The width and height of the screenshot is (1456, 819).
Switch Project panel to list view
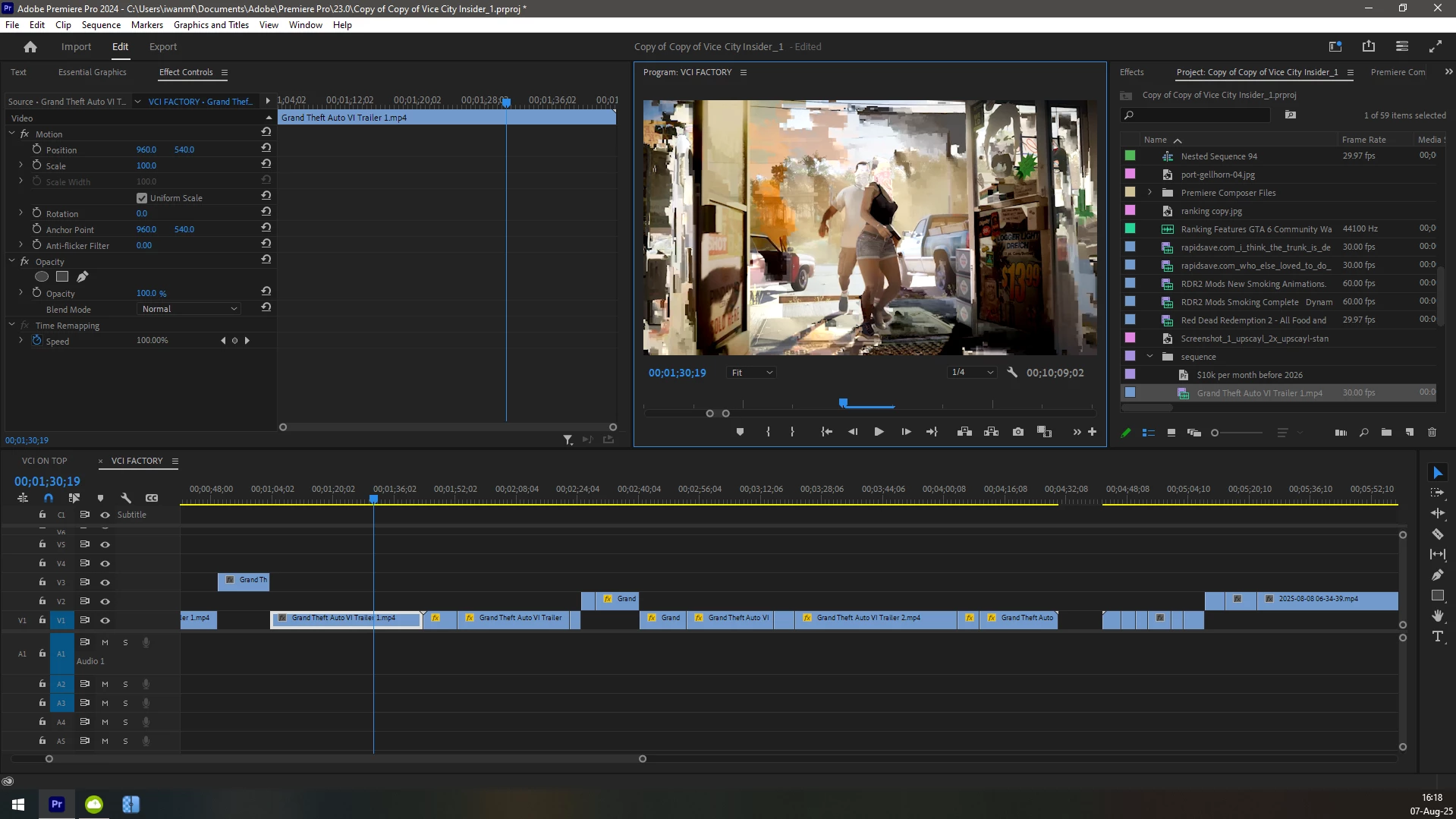click(1149, 433)
